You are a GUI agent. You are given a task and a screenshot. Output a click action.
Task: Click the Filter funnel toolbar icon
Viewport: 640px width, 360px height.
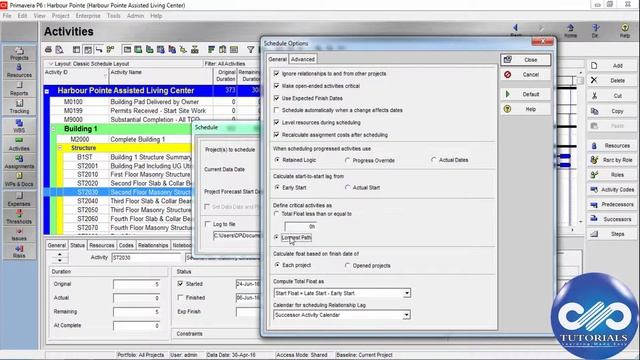point(251,50)
